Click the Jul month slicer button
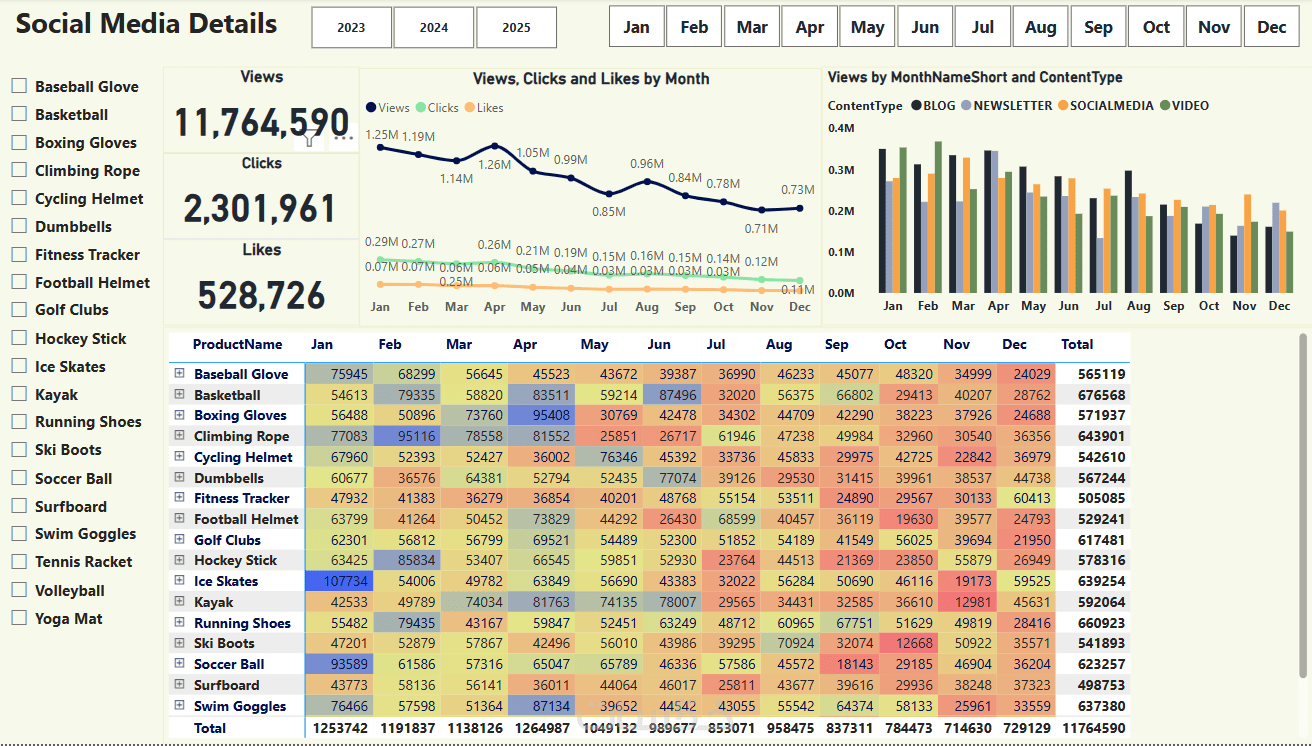 [982, 27]
